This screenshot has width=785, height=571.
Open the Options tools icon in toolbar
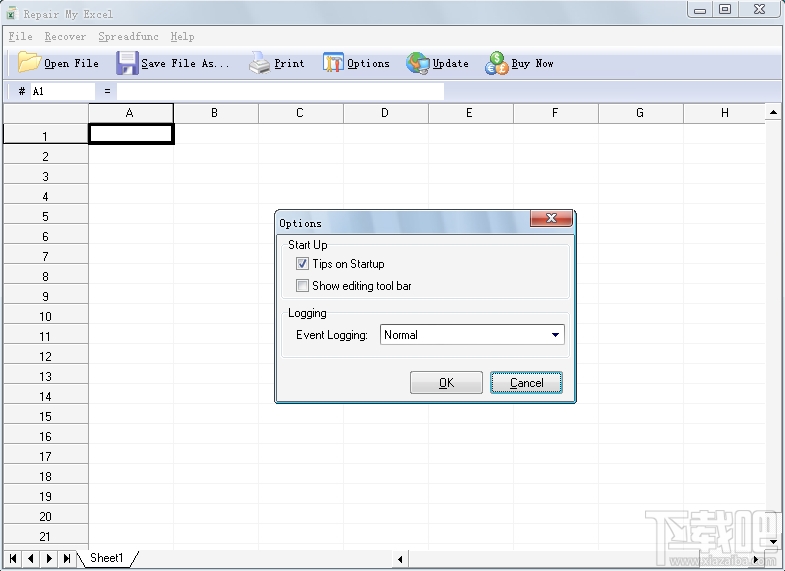[333, 63]
